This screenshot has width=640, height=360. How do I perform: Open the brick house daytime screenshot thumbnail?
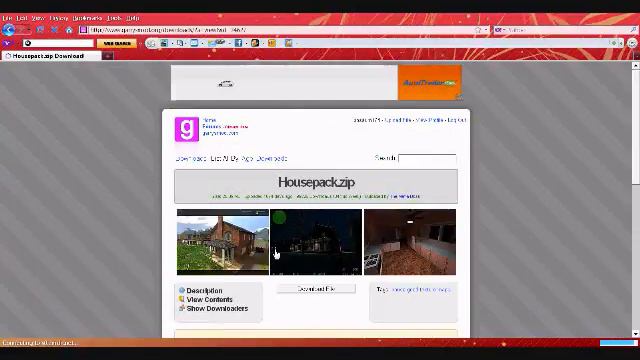pos(223,242)
